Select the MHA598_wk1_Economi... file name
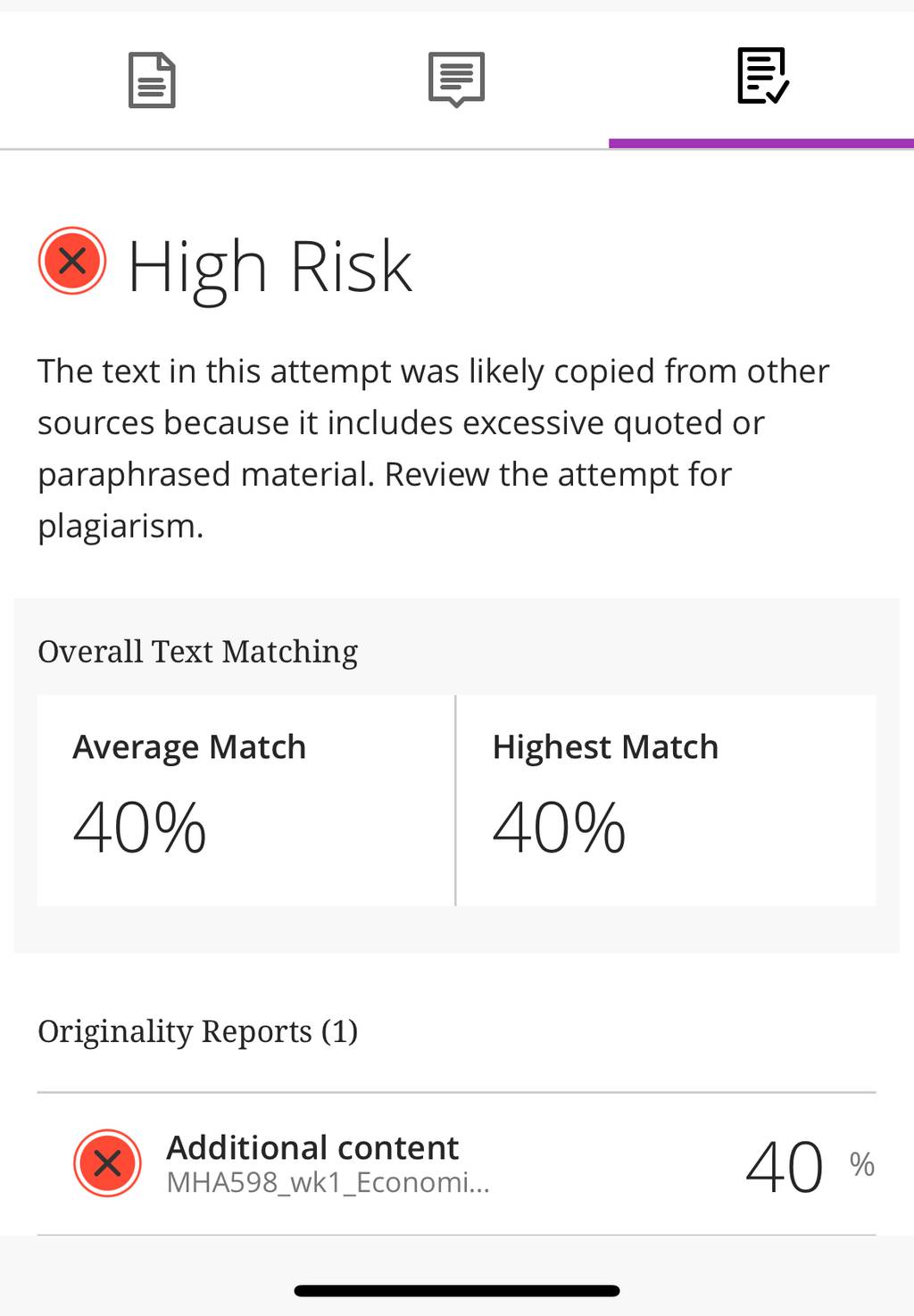Image resolution: width=914 pixels, height=1316 pixels. [328, 1182]
